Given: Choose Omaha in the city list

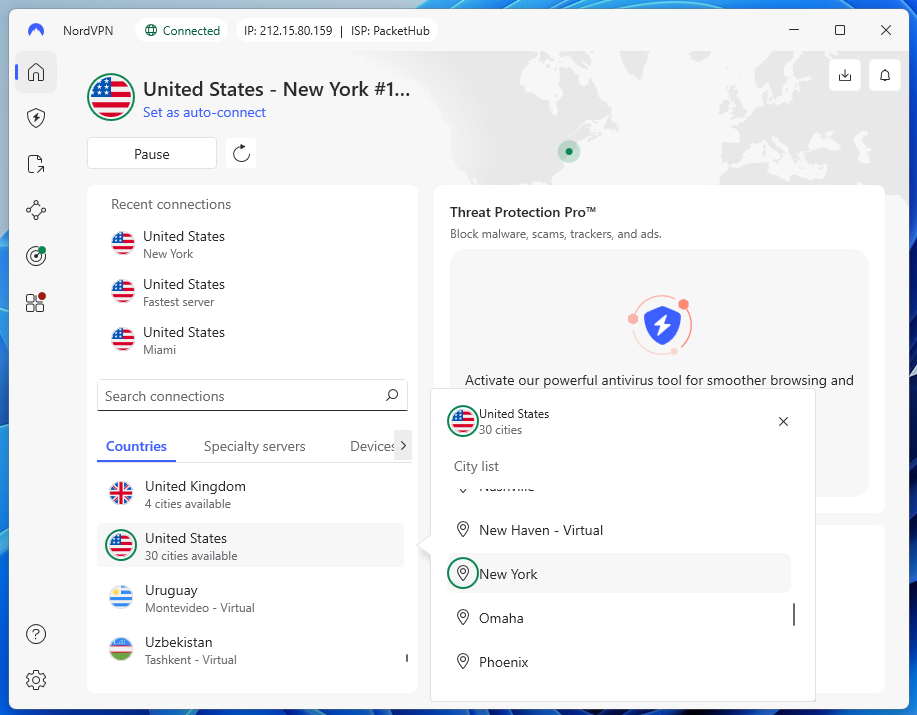Looking at the screenshot, I should (x=619, y=617).
